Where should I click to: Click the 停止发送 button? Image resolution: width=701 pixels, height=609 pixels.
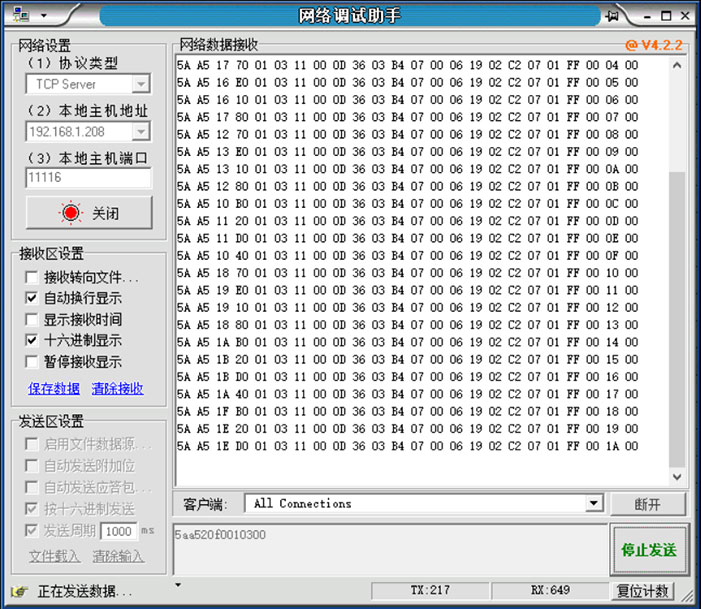click(649, 550)
